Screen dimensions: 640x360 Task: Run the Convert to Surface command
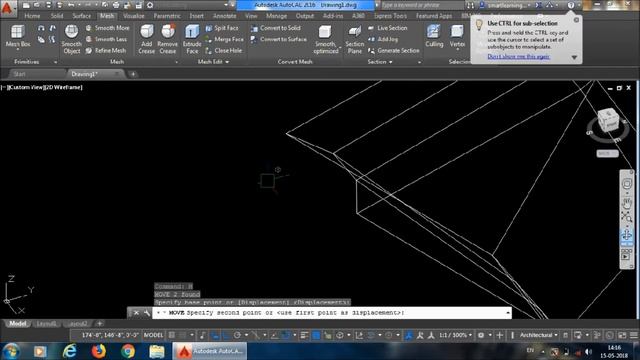[x=279, y=39]
